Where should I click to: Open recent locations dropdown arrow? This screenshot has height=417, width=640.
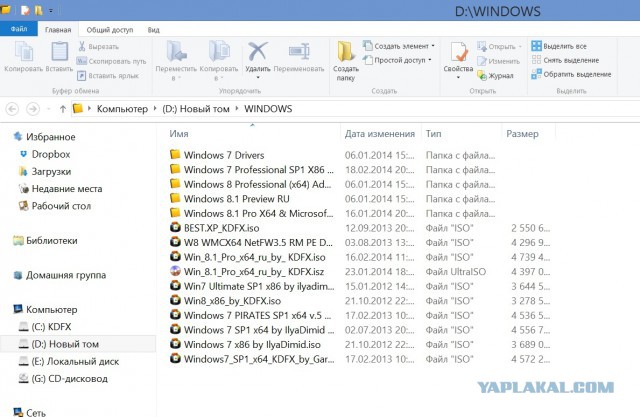pos(49,109)
